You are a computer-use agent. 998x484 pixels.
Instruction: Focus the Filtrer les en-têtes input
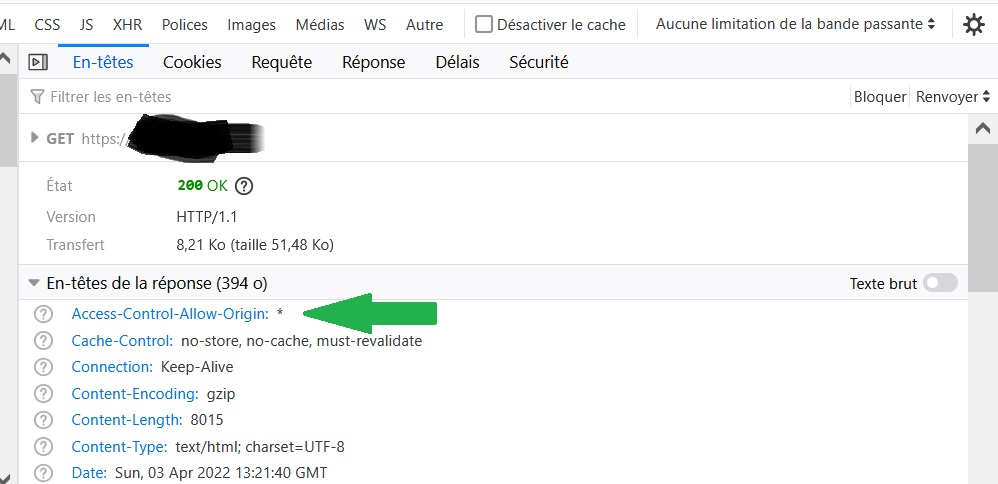tap(439, 97)
